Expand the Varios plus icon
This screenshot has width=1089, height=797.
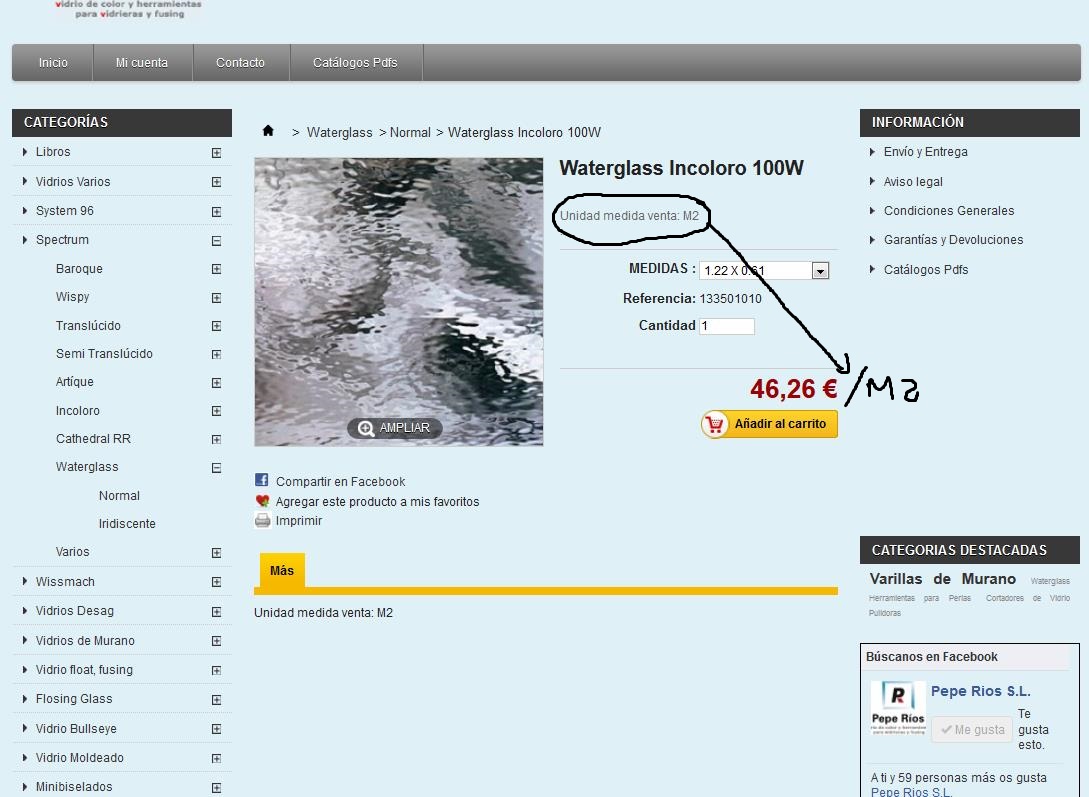pyautogui.click(x=217, y=553)
